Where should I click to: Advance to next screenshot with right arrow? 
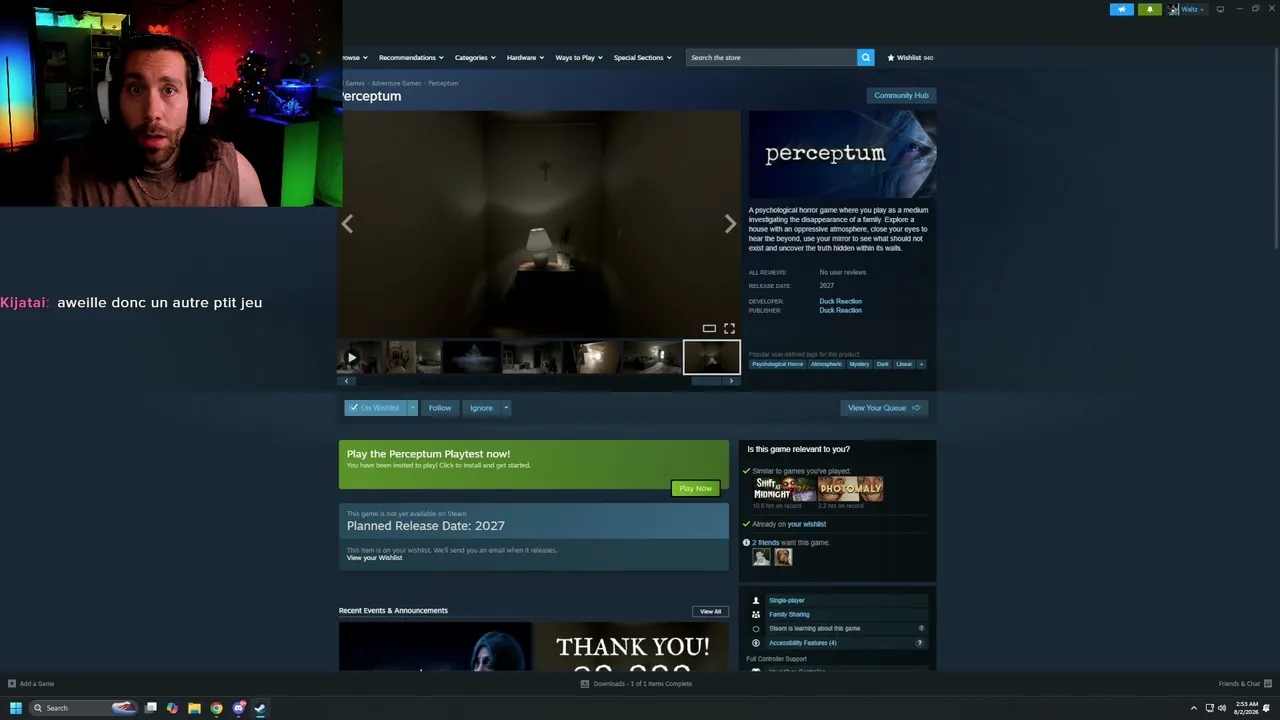click(x=730, y=224)
